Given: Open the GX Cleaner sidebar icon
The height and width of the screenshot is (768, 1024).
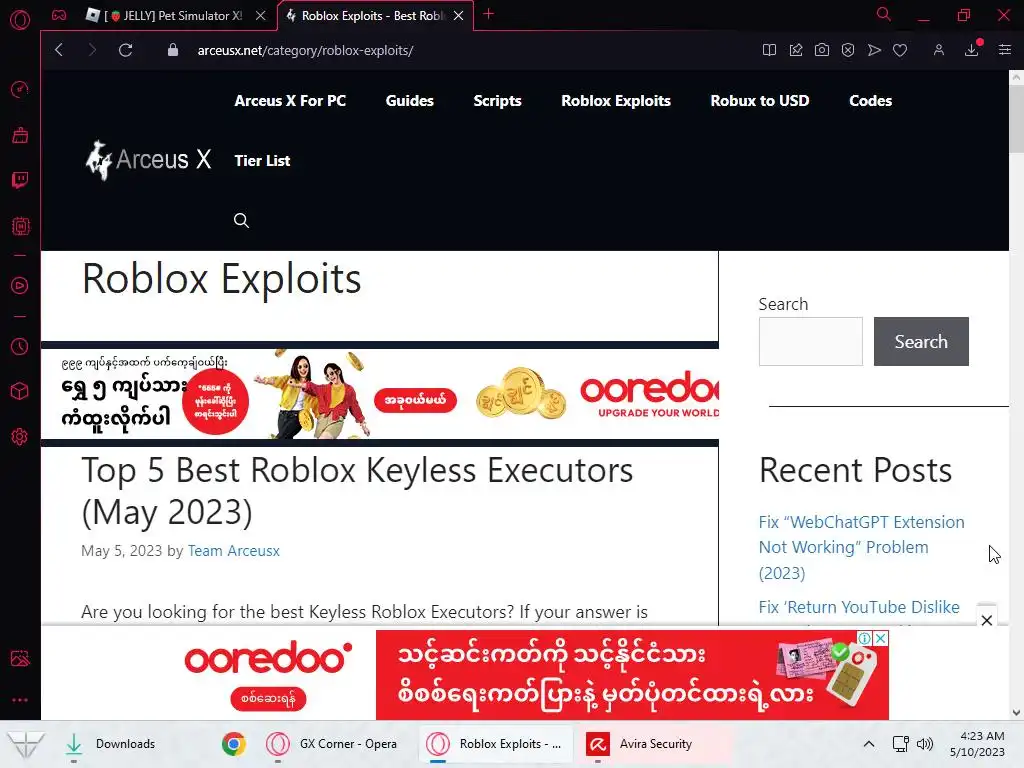Looking at the screenshot, I should click(20, 135).
